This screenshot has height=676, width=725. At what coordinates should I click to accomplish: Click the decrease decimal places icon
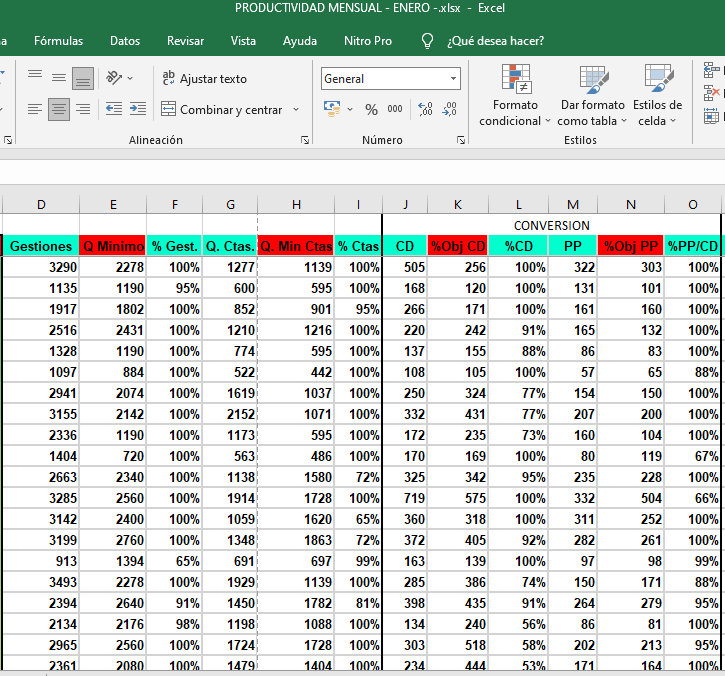(x=449, y=109)
